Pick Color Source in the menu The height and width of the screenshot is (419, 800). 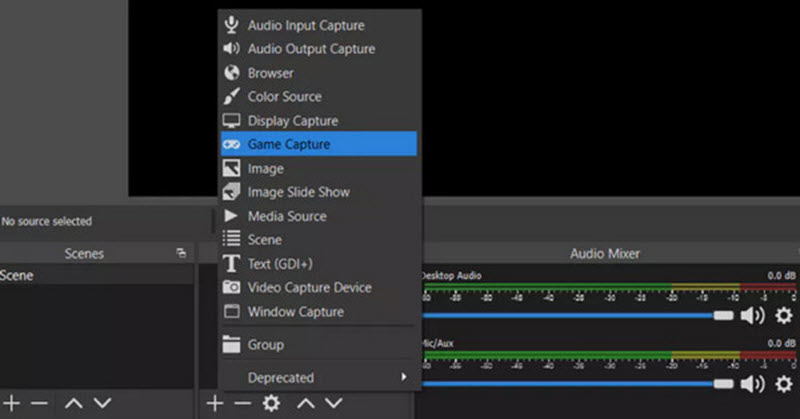point(319,96)
